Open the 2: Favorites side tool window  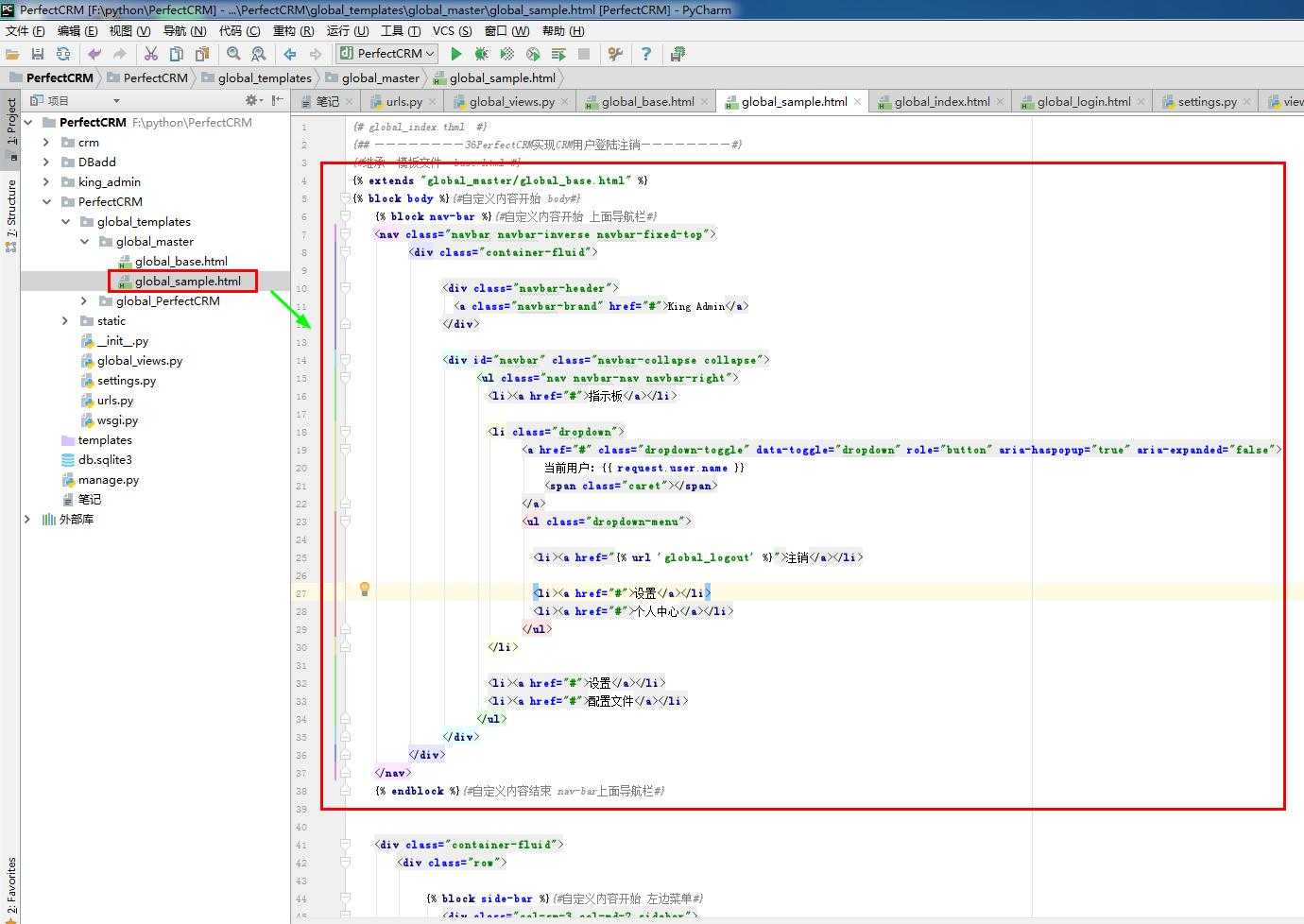(x=10, y=888)
